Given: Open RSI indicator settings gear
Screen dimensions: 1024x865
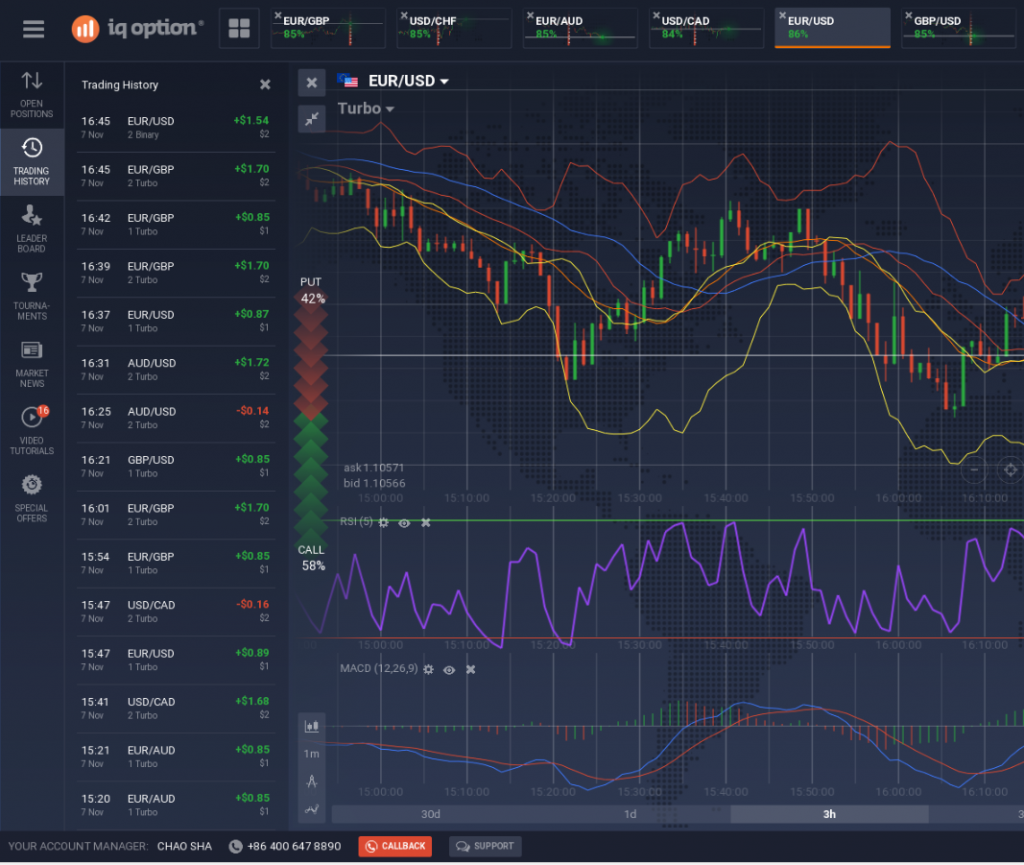Looking at the screenshot, I should tap(383, 523).
